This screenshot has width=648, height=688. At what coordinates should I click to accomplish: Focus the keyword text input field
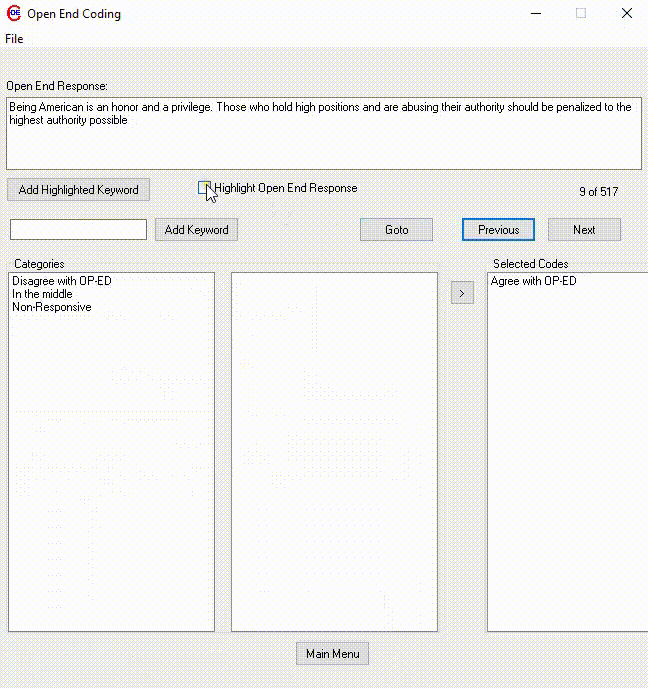click(x=79, y=229)
